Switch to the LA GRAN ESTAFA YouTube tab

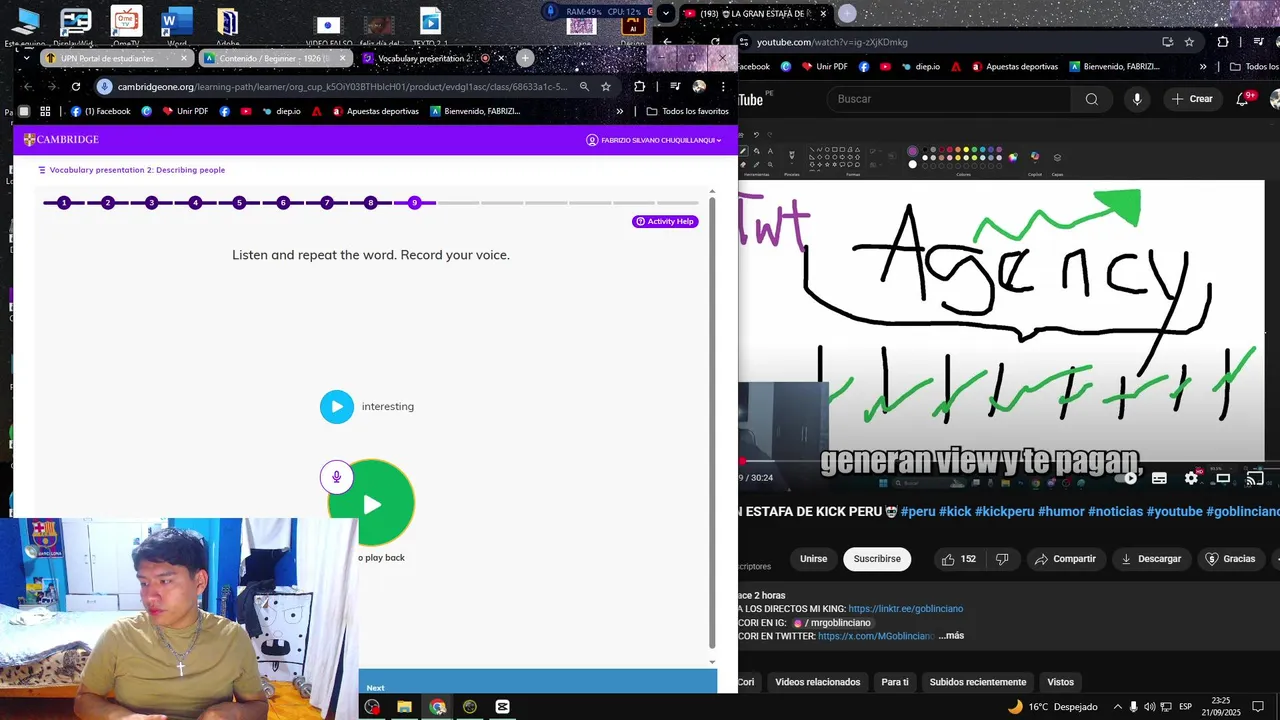(x=755, y=14)
